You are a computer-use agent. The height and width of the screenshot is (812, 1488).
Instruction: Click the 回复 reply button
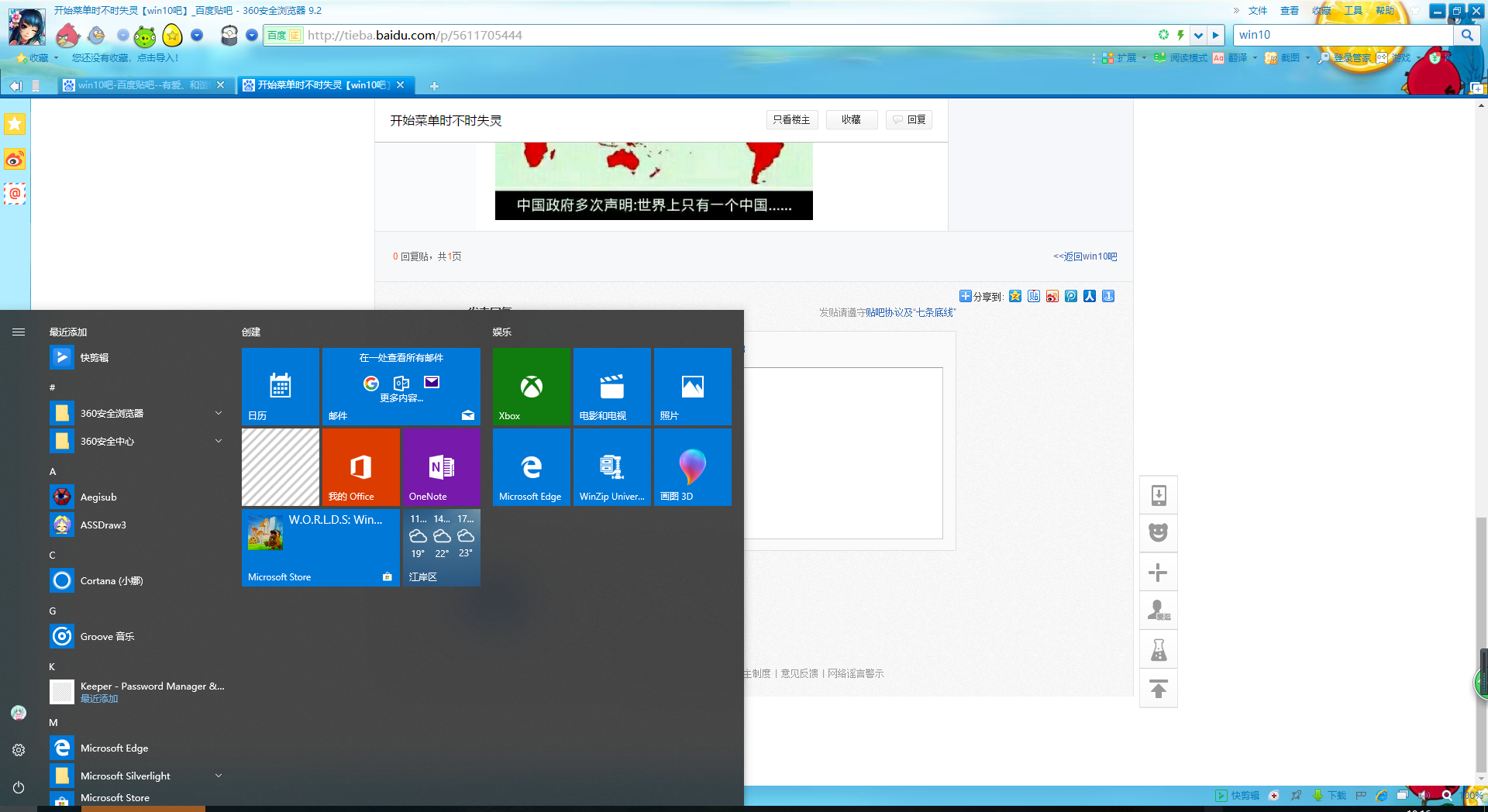909,120
